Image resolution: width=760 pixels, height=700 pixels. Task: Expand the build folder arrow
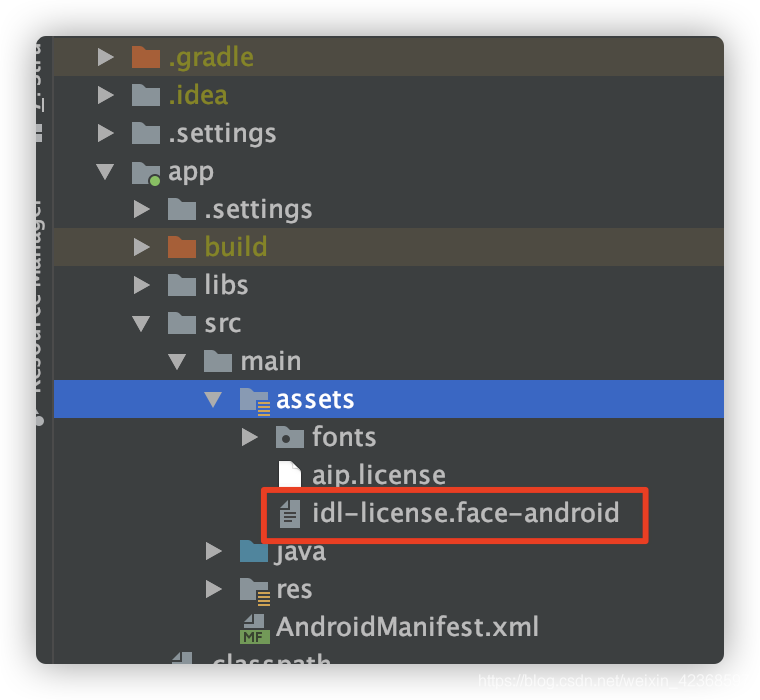tap(142, 247)
